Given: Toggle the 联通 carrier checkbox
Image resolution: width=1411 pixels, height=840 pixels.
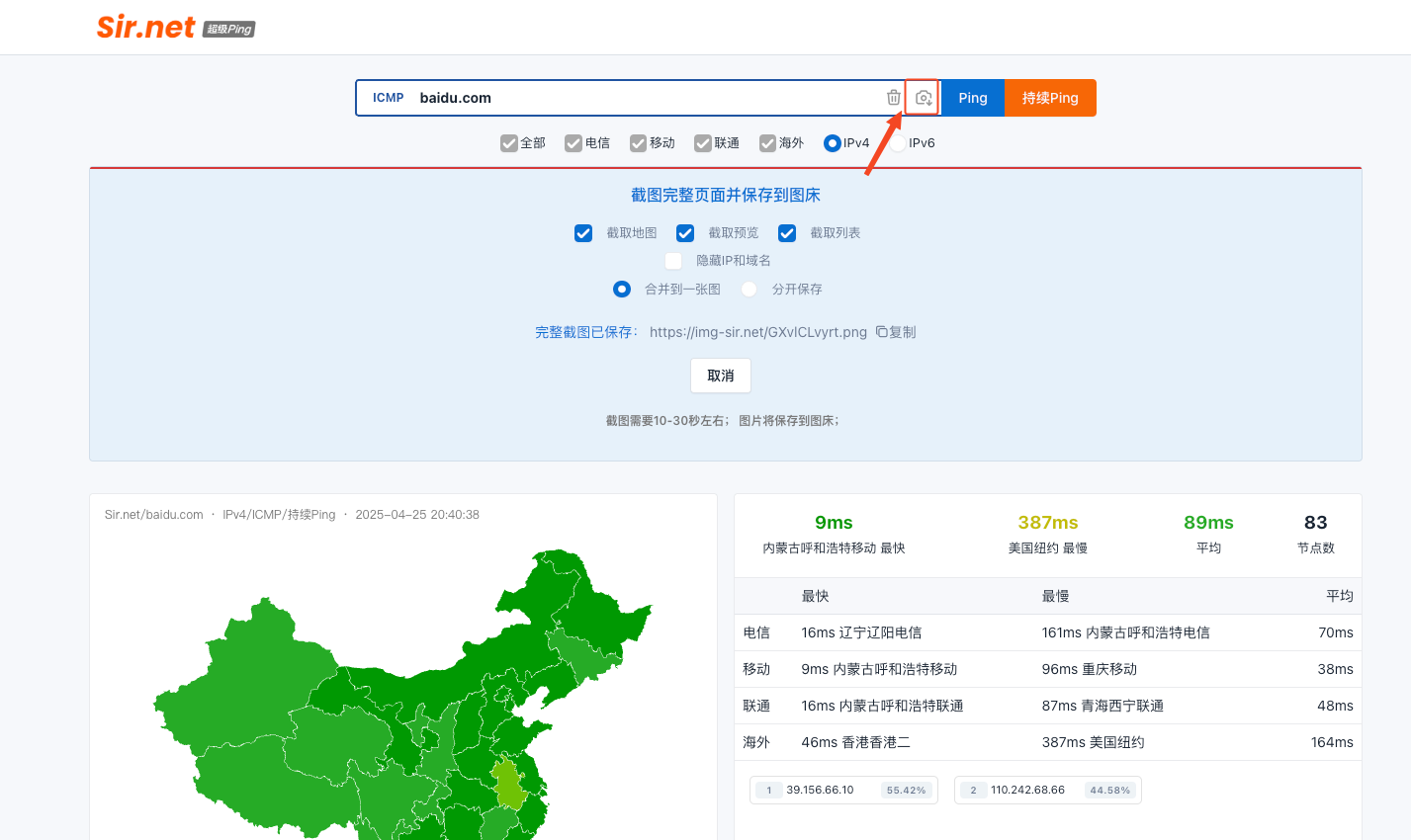Looking at the screenshot, I should tap(703, 143).
